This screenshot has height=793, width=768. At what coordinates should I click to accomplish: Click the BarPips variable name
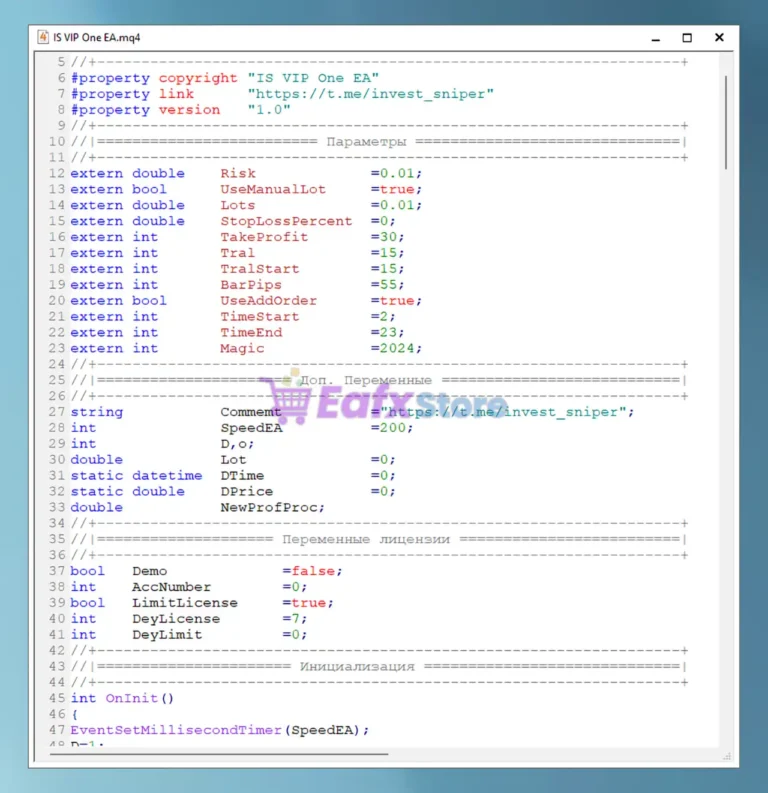coord(251,285)
